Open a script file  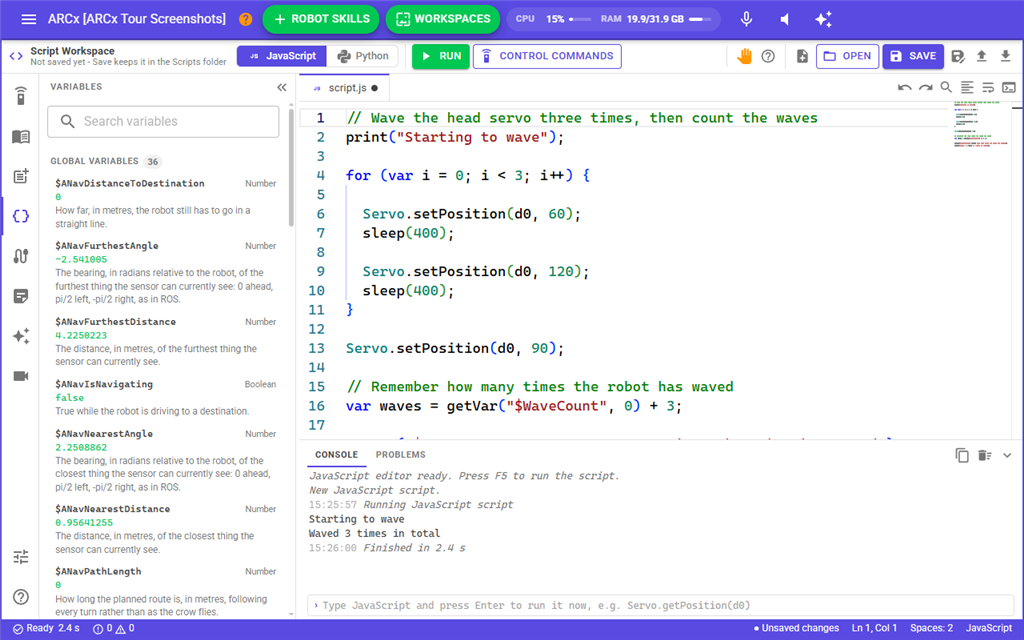pyautogui.click(x=847, y=56)
